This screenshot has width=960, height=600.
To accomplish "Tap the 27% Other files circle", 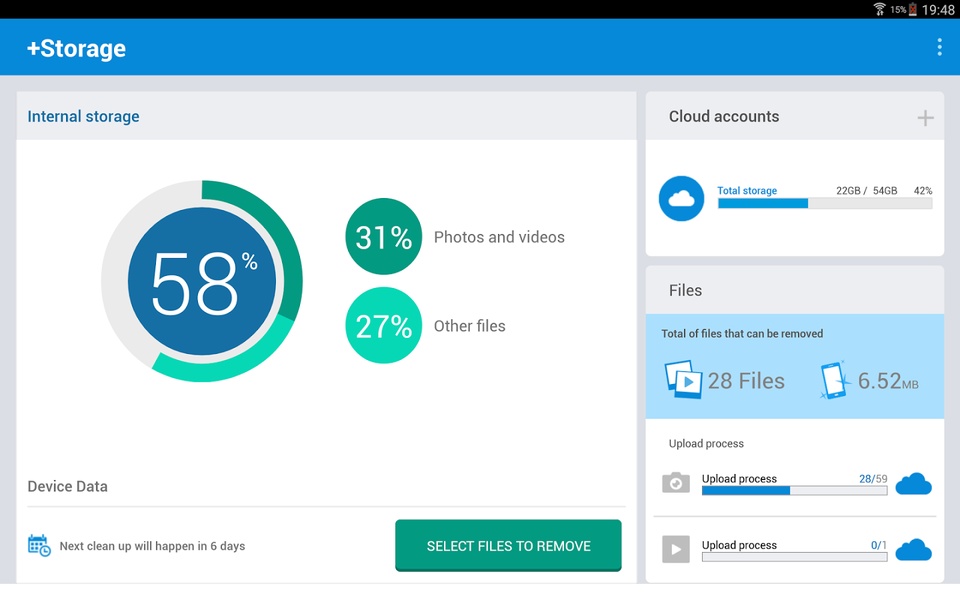I will pyautogui.click(x=384, y=325).
